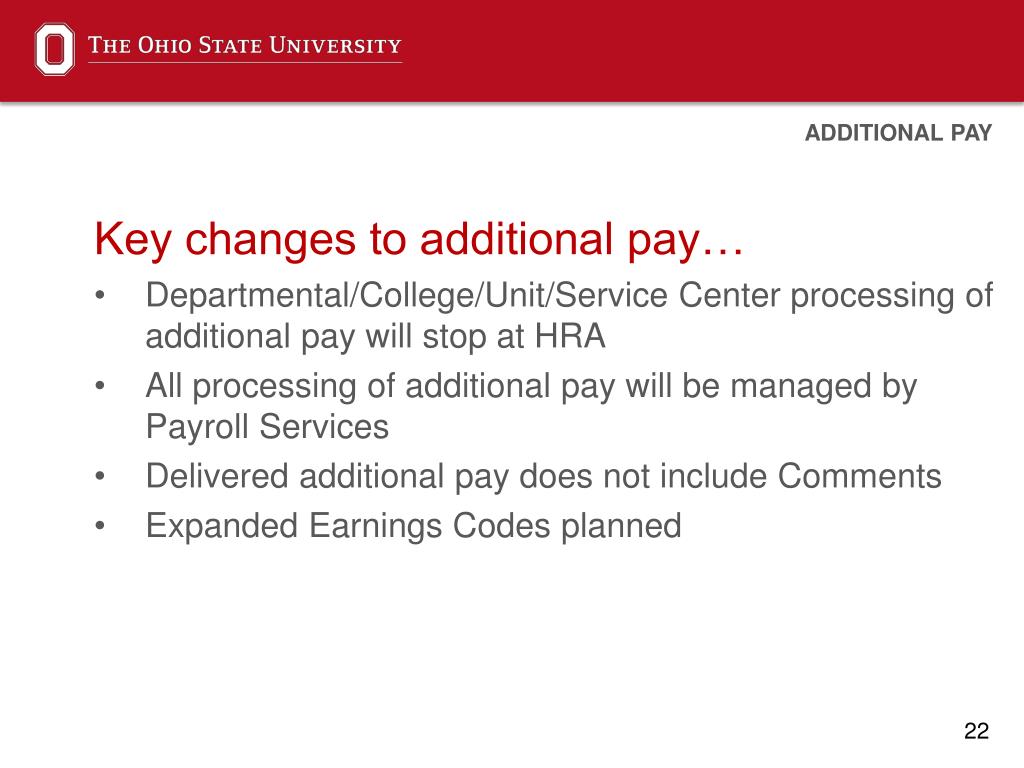This screenshot has width=1024, height=768.
Task: Click the word 'Comments' in third bullet
Action: 859,475
